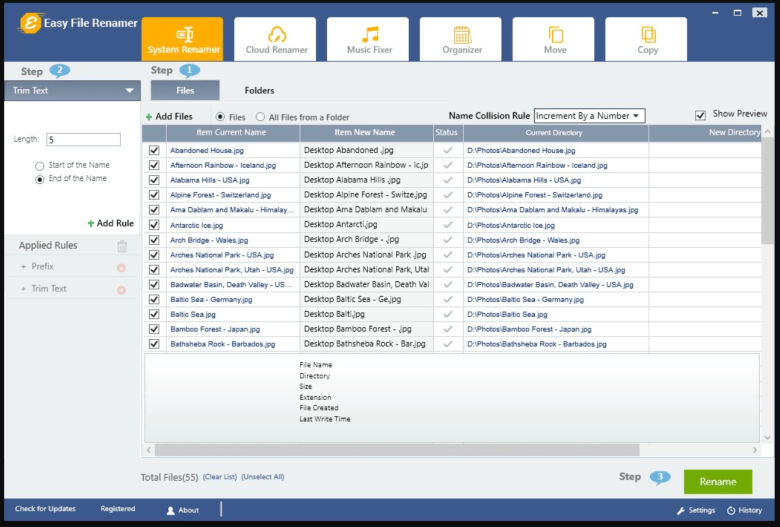Screen dimensions: 780x527
Task: Click the horizontal scrollbar left arrow
Action: pos(149,450)
